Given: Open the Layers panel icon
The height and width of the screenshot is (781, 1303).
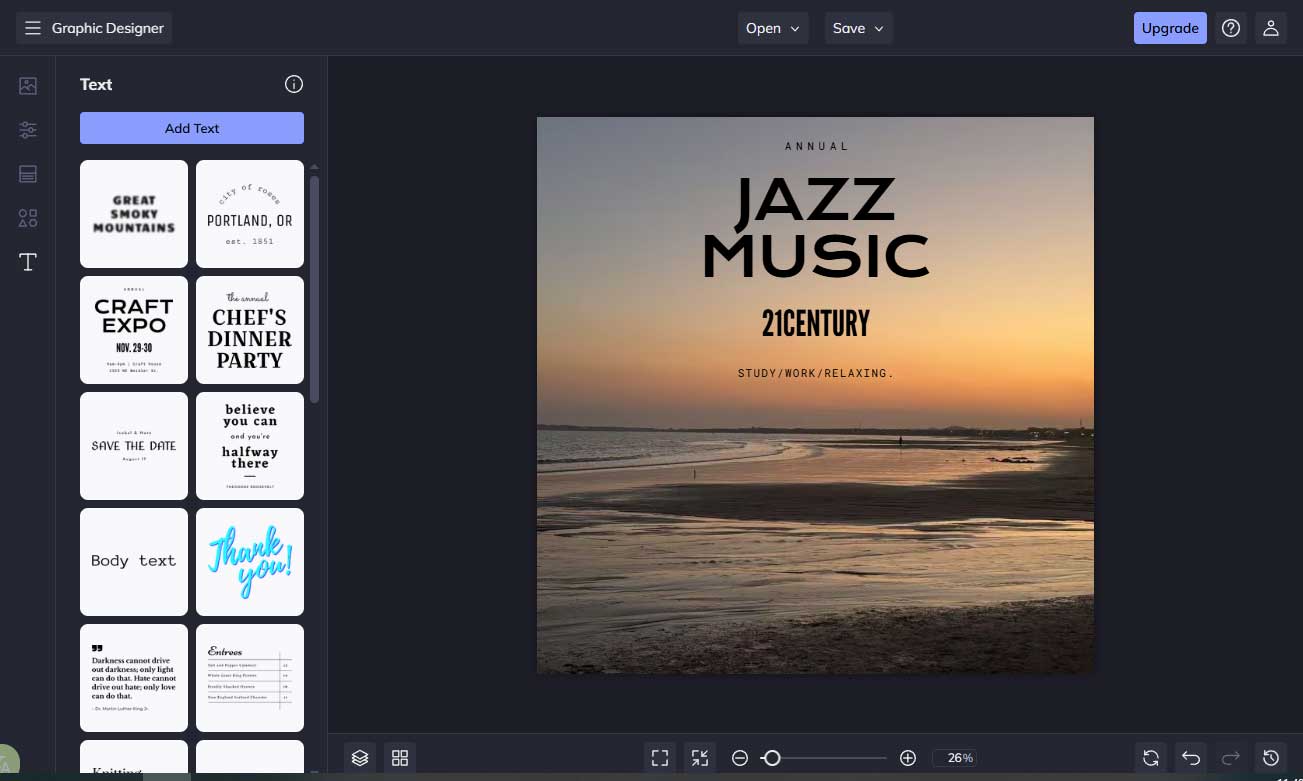Looking at the screenshot, I should pyautogui.click(x=360, y=758).
